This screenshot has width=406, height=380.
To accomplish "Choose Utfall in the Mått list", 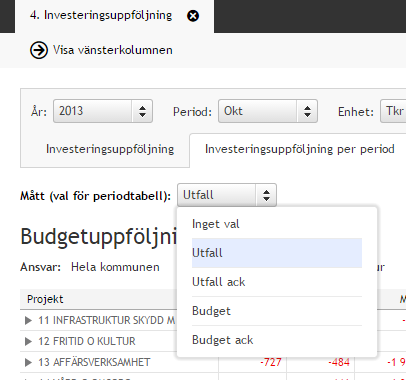I will click(277, 253).
